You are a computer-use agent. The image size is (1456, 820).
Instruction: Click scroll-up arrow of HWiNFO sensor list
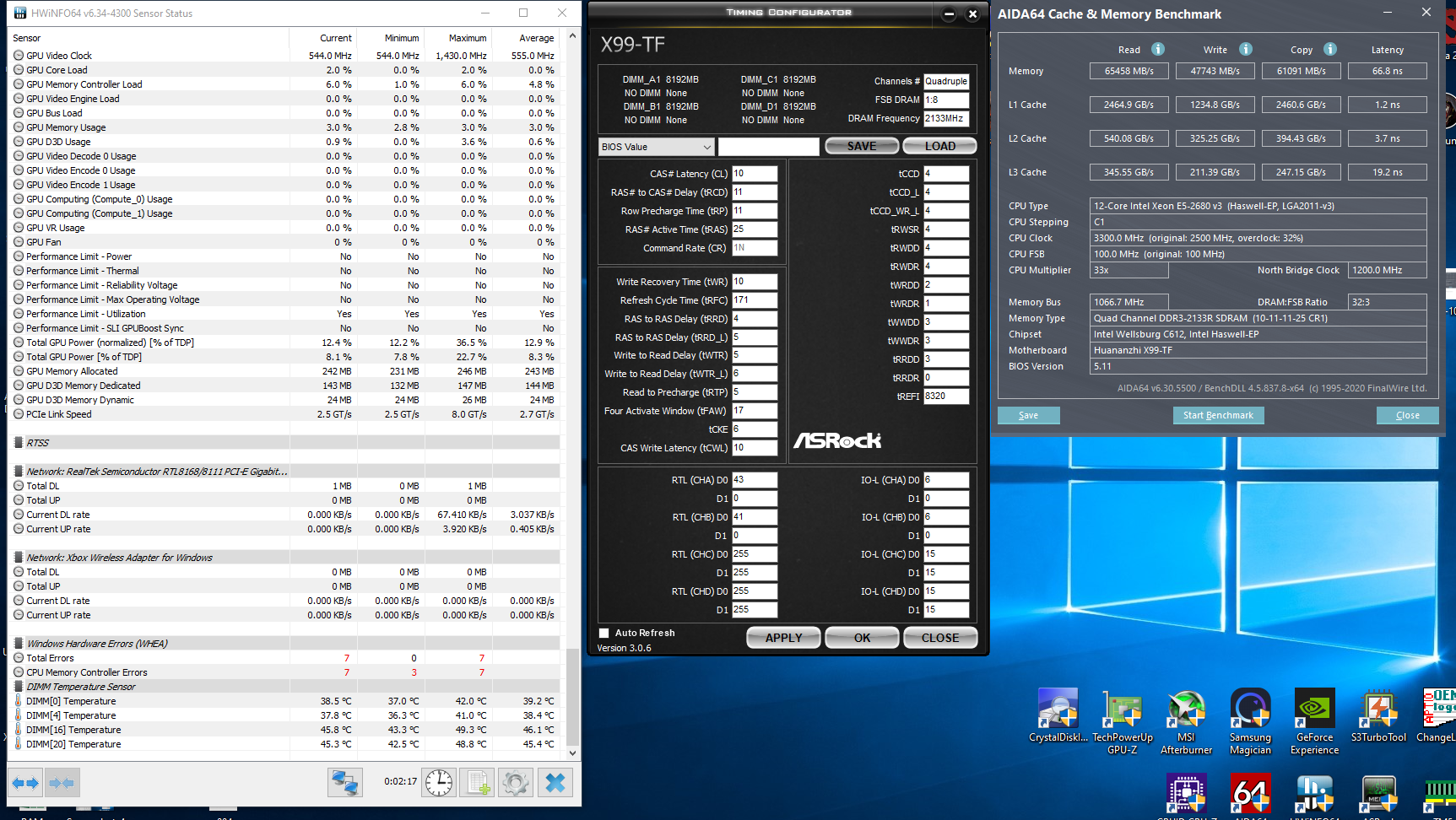click(x=573, y=36)
